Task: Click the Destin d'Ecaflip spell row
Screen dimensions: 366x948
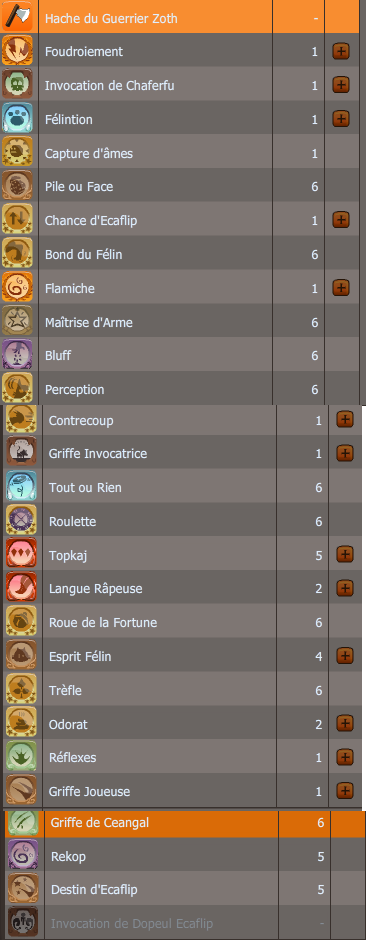Action: click(185, 889)
